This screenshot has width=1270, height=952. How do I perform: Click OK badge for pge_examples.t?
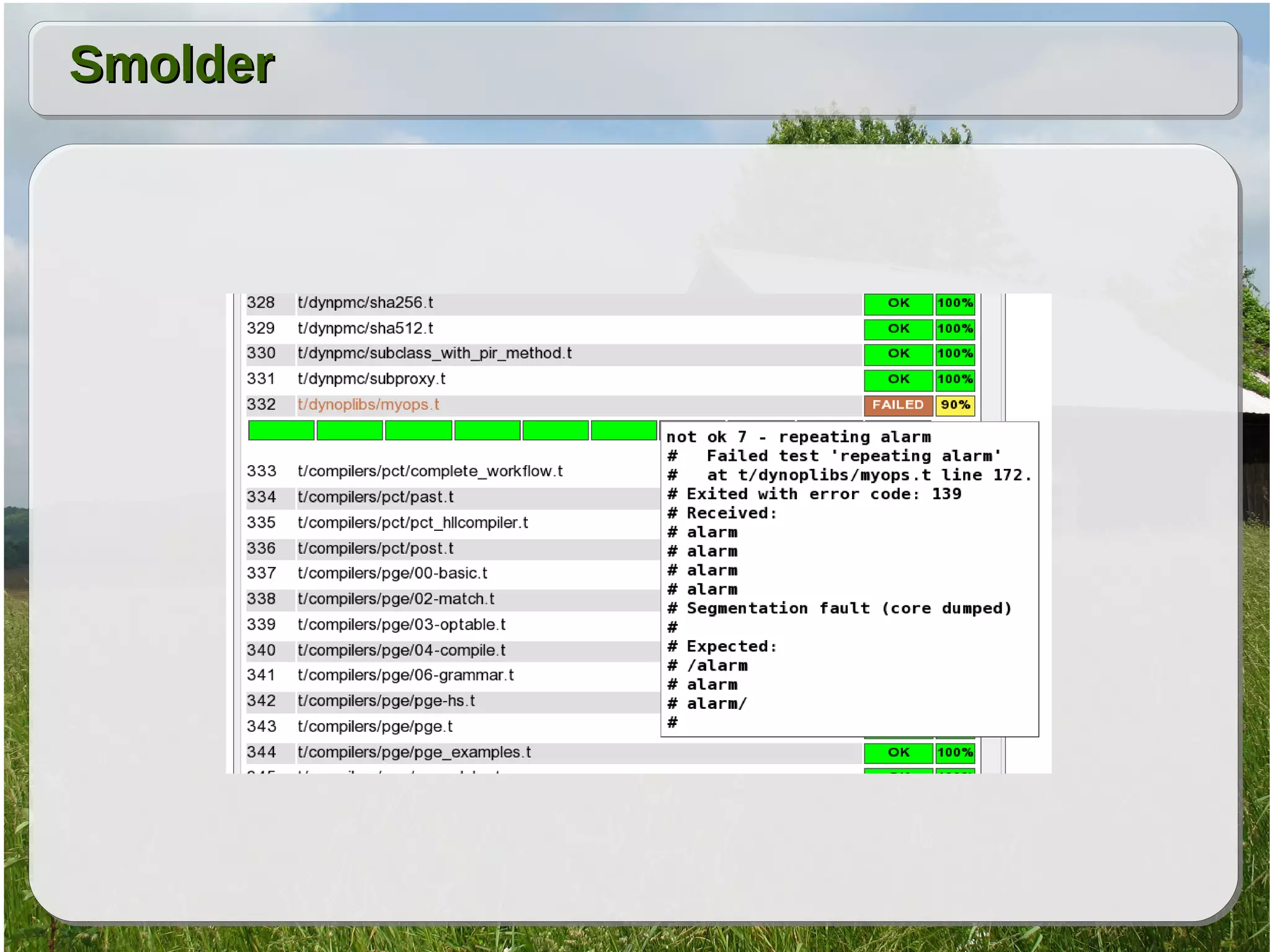[x=897, y=752]
